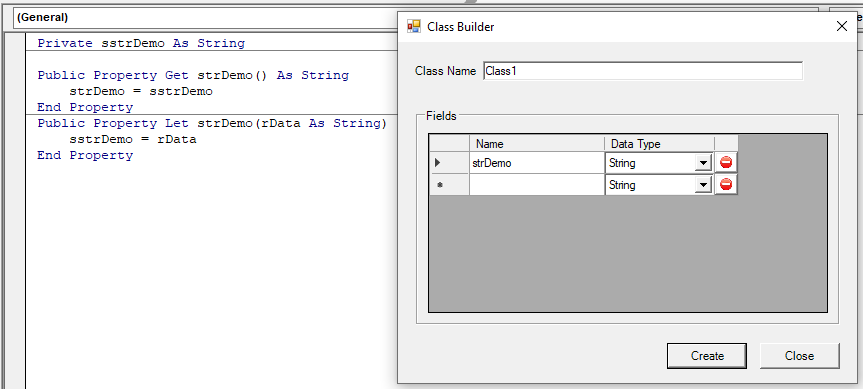The image size is (863, 389).
Task: Click the strDemo name cell
Action: [x=537, y=163]
